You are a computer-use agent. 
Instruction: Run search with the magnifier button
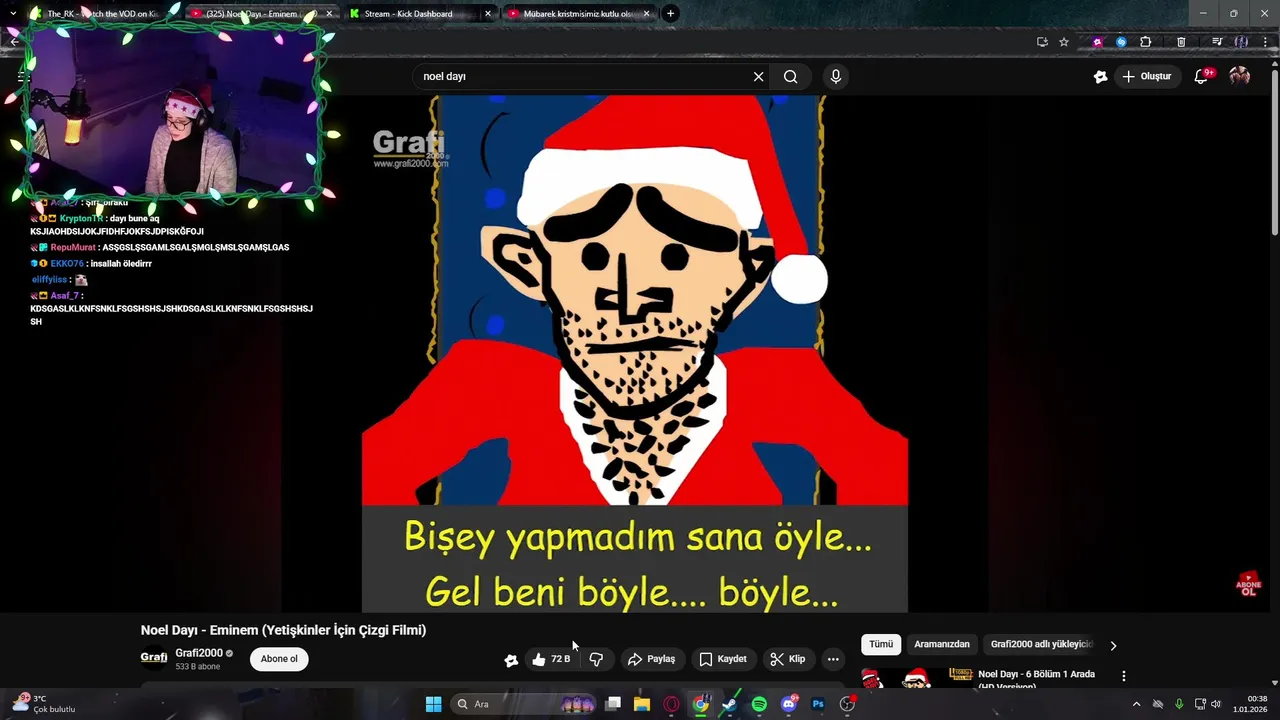point(790,77)
